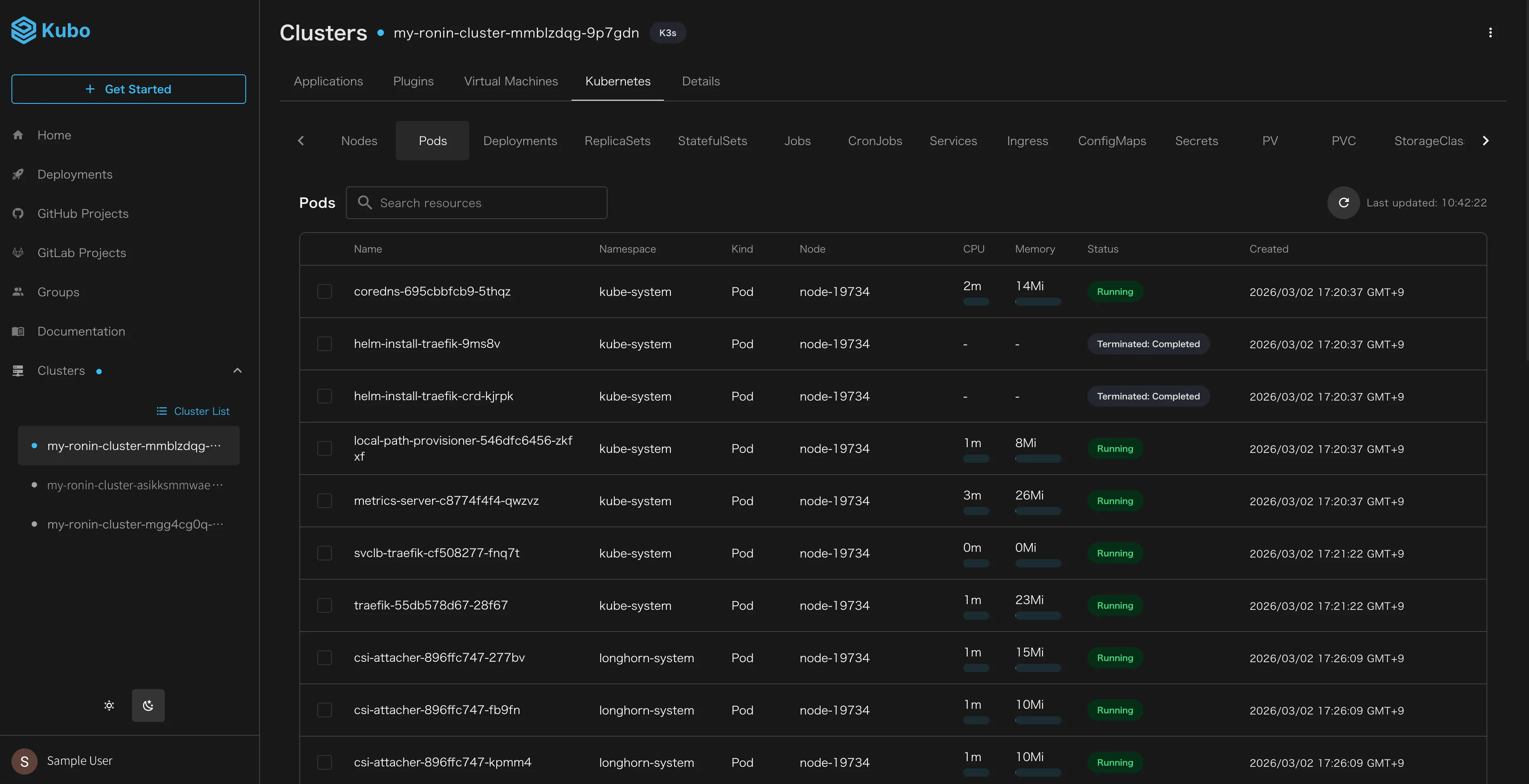
Task: Open the ConfigMaps tab
Action: pos(1112,141)
